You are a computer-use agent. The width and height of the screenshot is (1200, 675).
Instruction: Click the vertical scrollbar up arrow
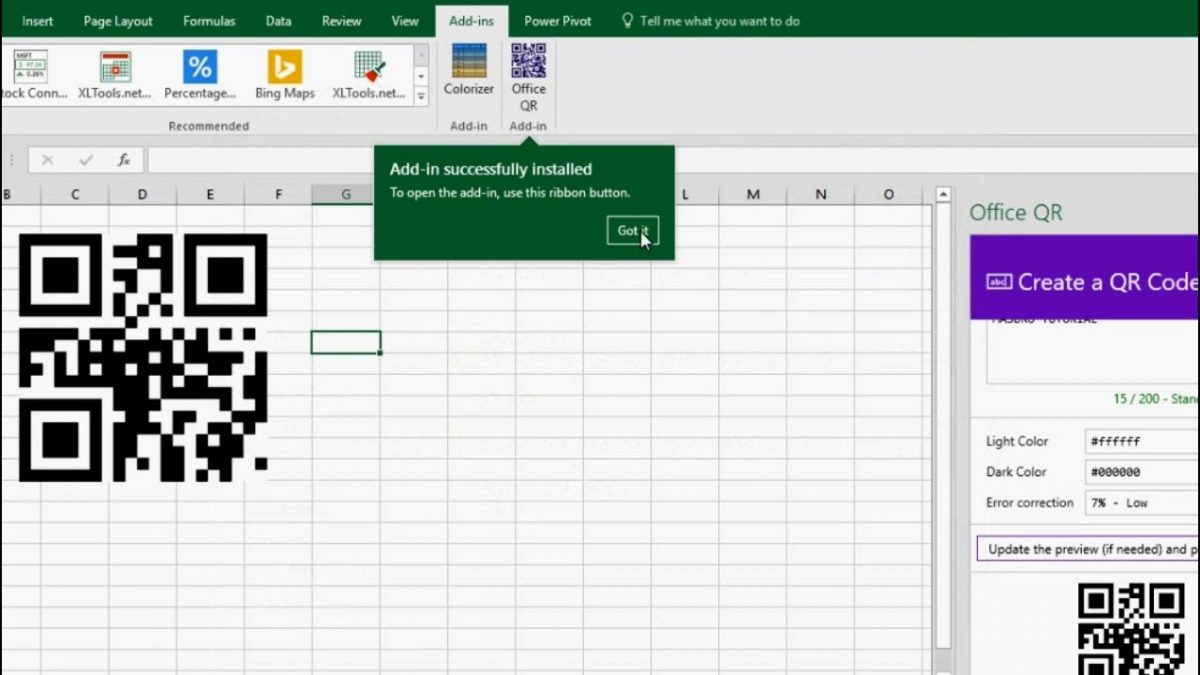pyautogui.click(x=943, y=194)
